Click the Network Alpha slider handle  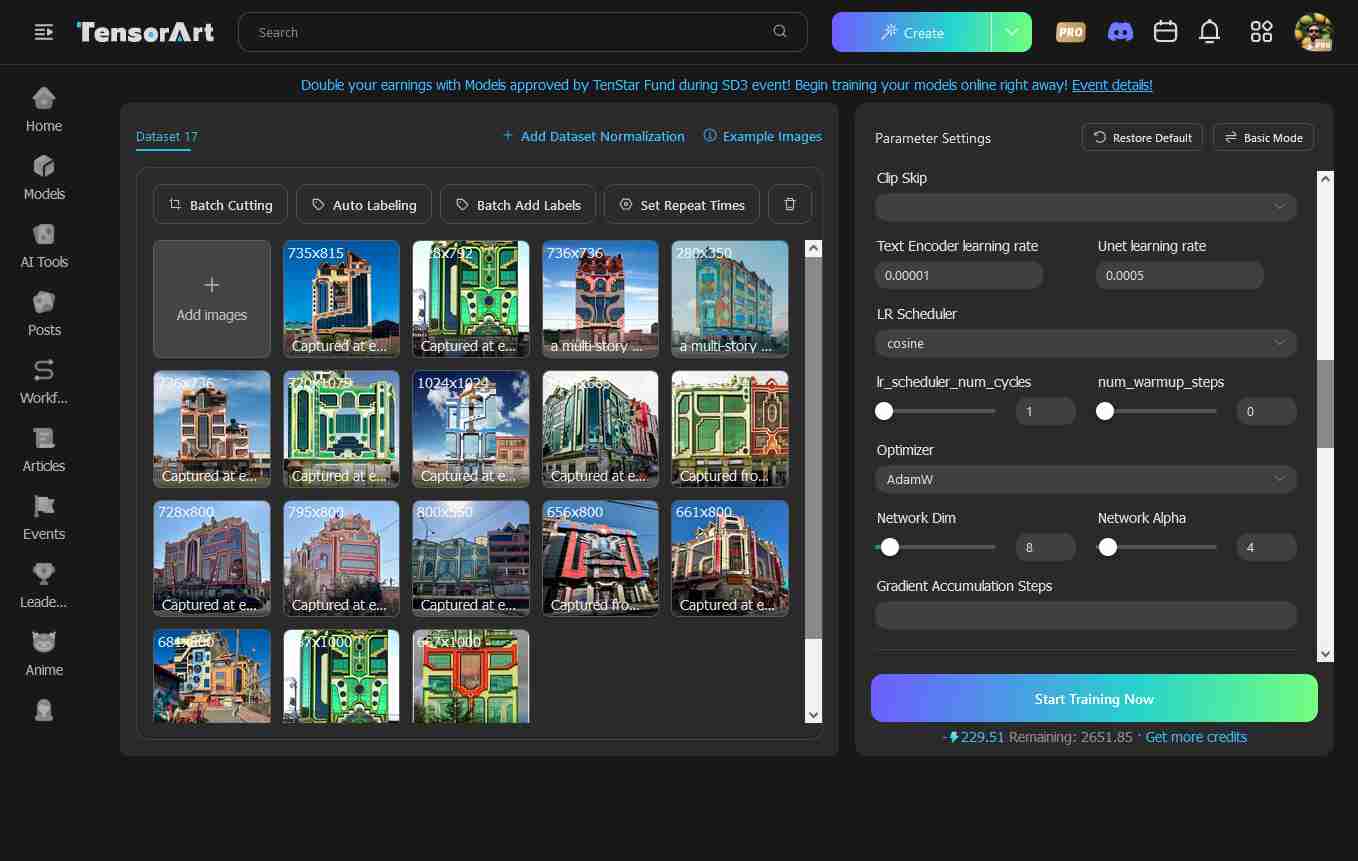tap(1108, 547)
